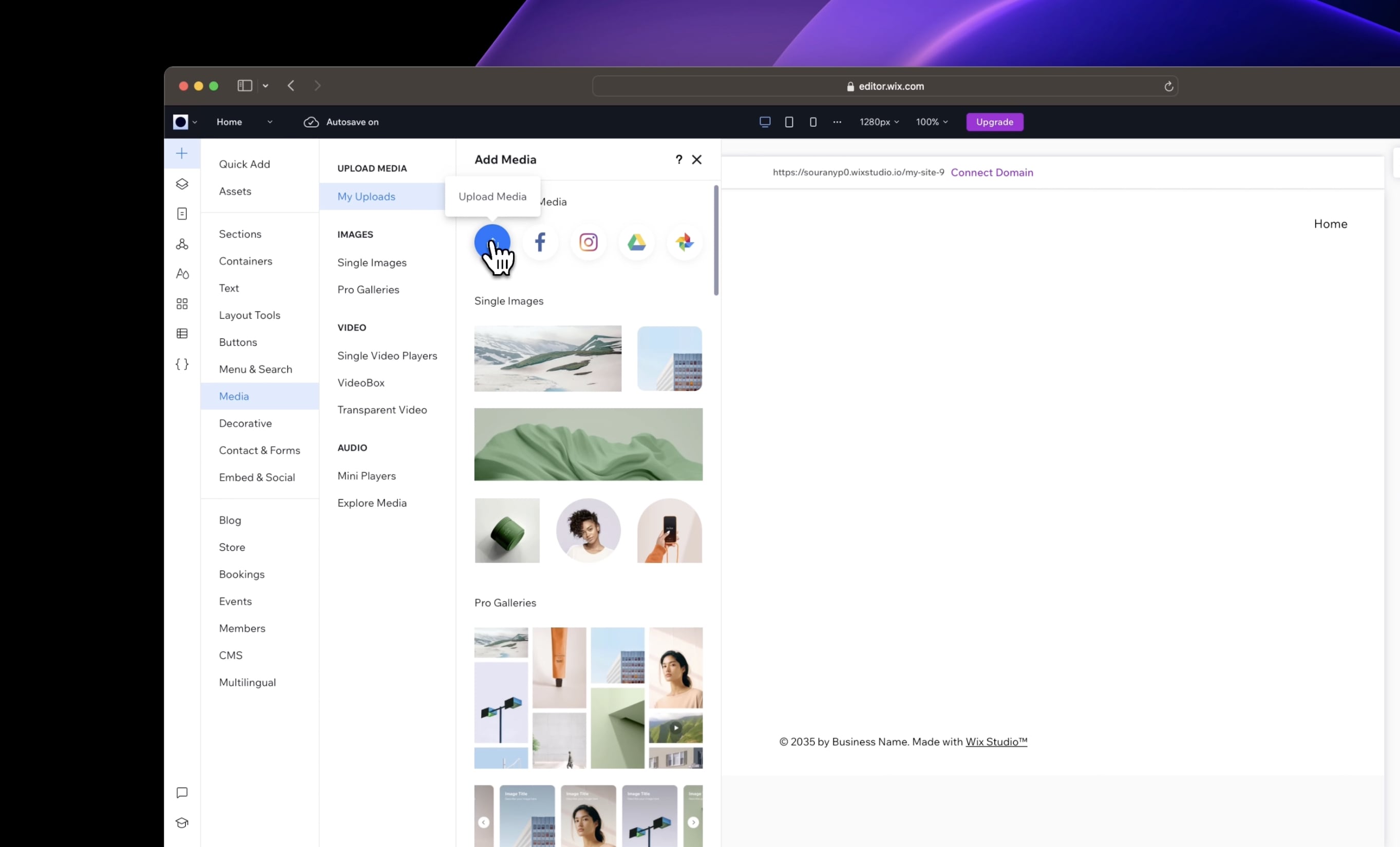Open Pro Galleries subcategory in list
1400x847 pixels.
(x=368, y=290)
